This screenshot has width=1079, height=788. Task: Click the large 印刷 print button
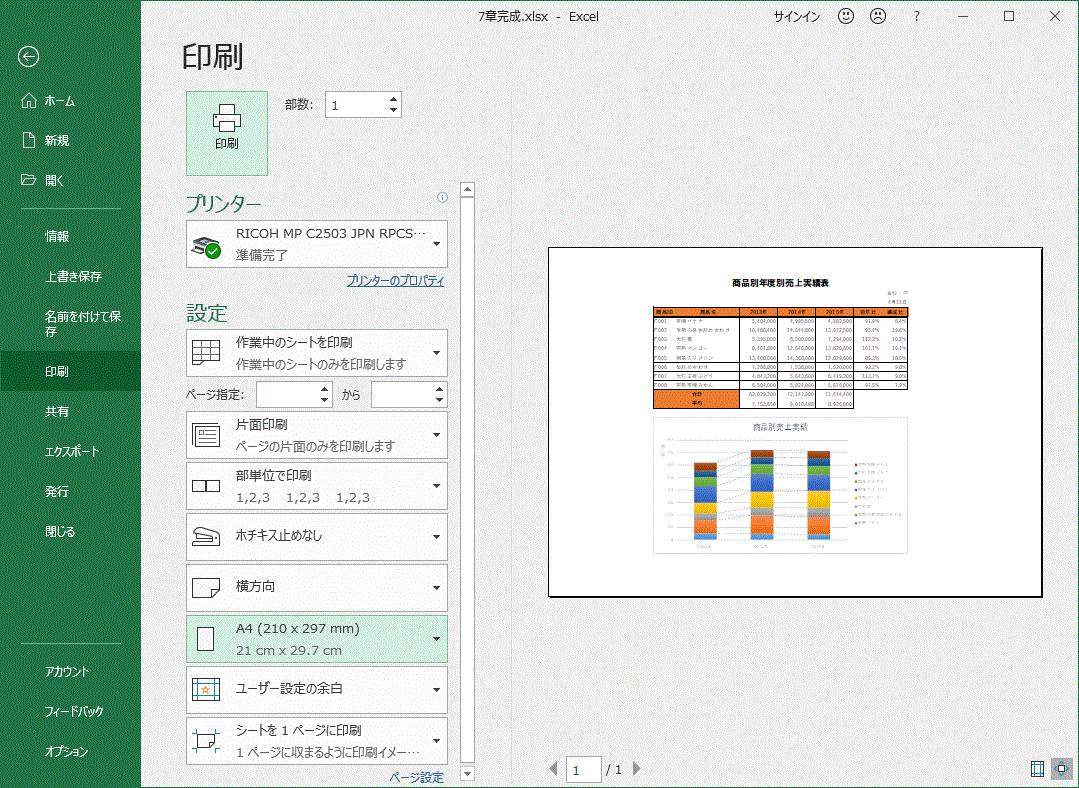[227, 133]
